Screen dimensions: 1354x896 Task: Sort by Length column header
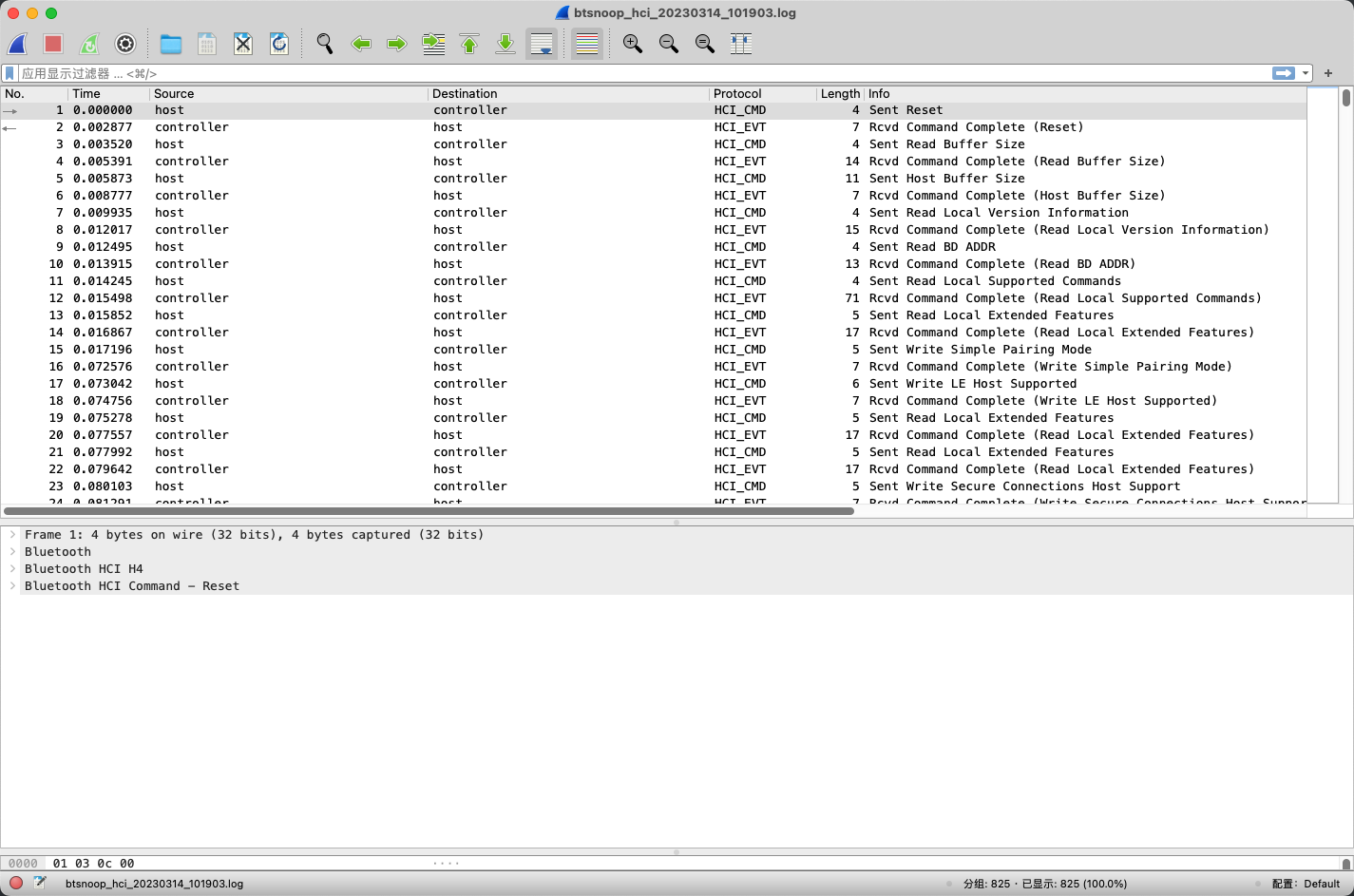tap(840, 94)
